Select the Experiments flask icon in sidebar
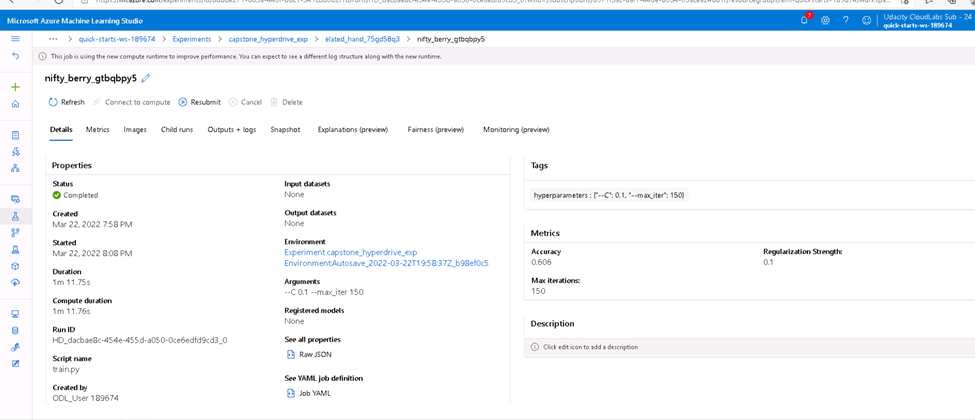The image size is (975, 420). click(16, 216)
